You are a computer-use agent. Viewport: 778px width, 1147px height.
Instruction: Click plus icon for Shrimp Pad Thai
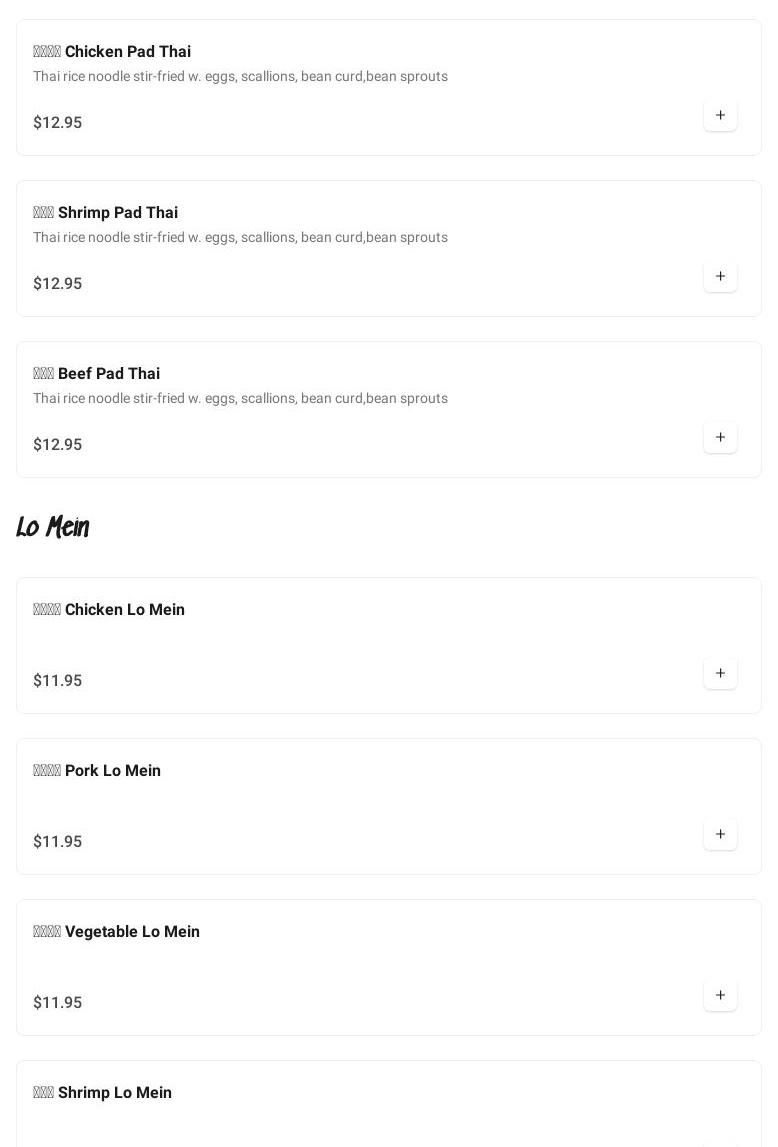click(720, 276)
